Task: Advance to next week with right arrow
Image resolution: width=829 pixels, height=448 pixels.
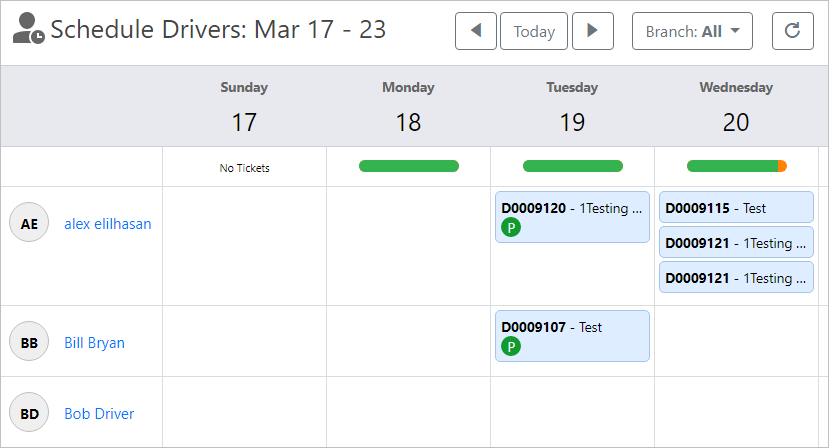Action: [x=592, y=31]
